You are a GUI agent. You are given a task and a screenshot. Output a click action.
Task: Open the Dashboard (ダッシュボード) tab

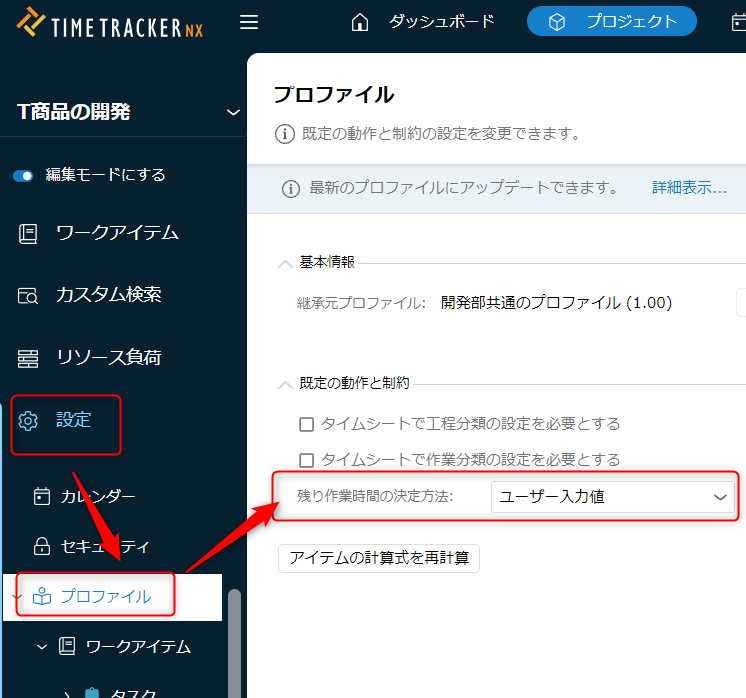click(x=441, y=21)
